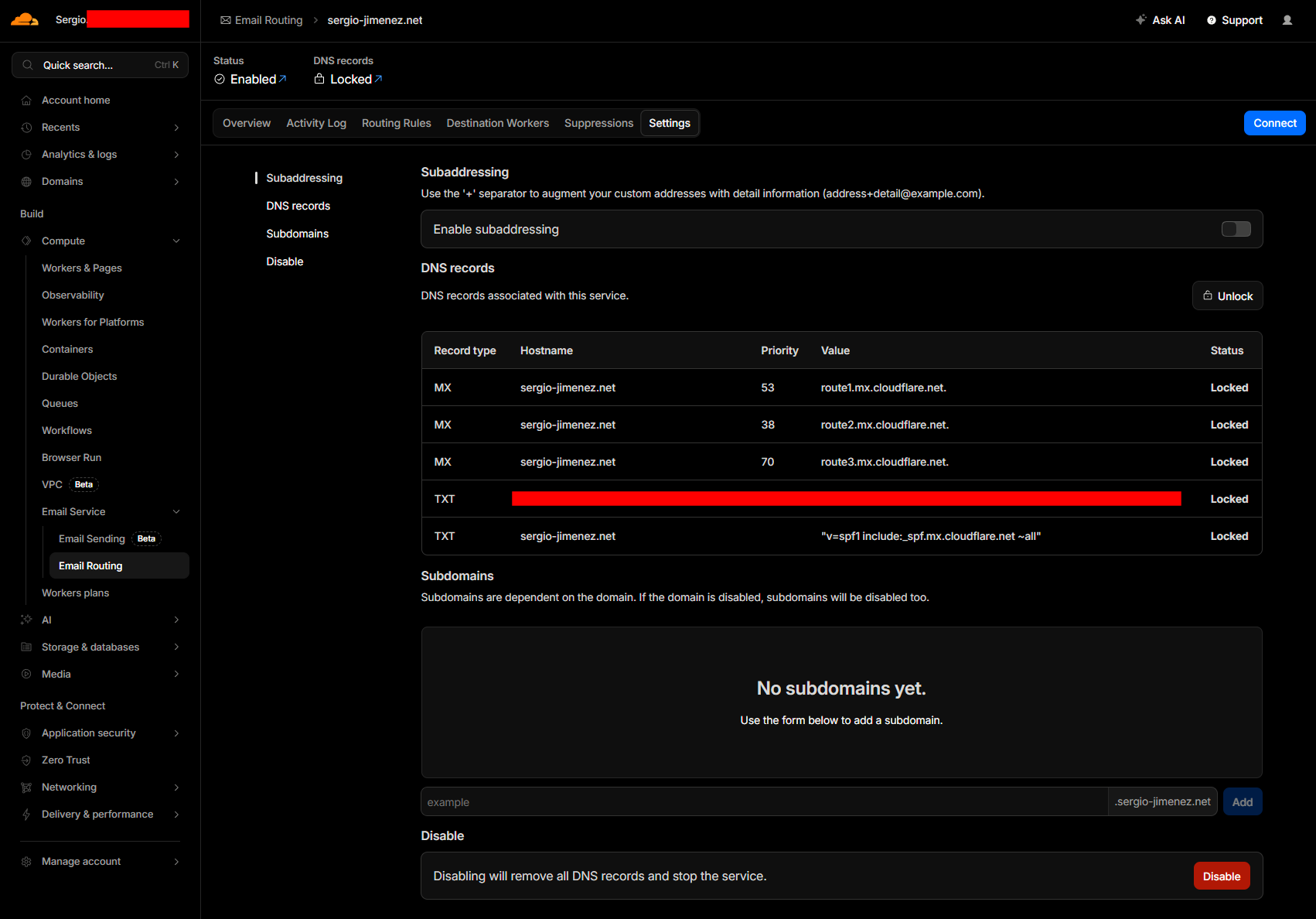This screenshot has height=919, width=1316.
Task: Open Enabled status external link arrow
Action: 283,79
